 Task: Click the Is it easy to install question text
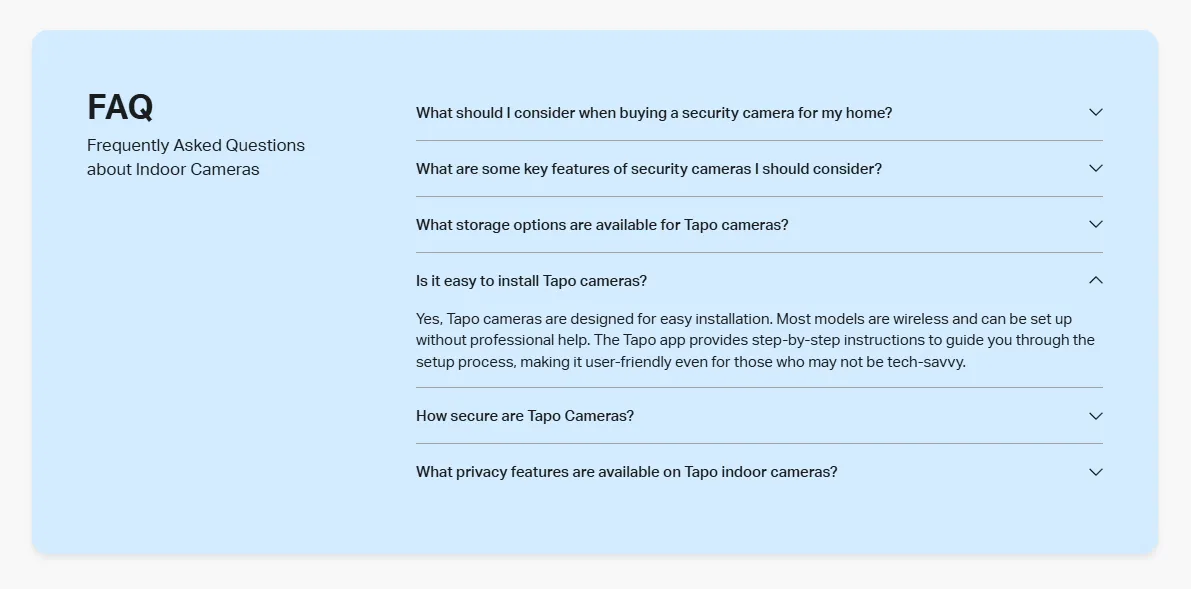(x=531, y=281)
